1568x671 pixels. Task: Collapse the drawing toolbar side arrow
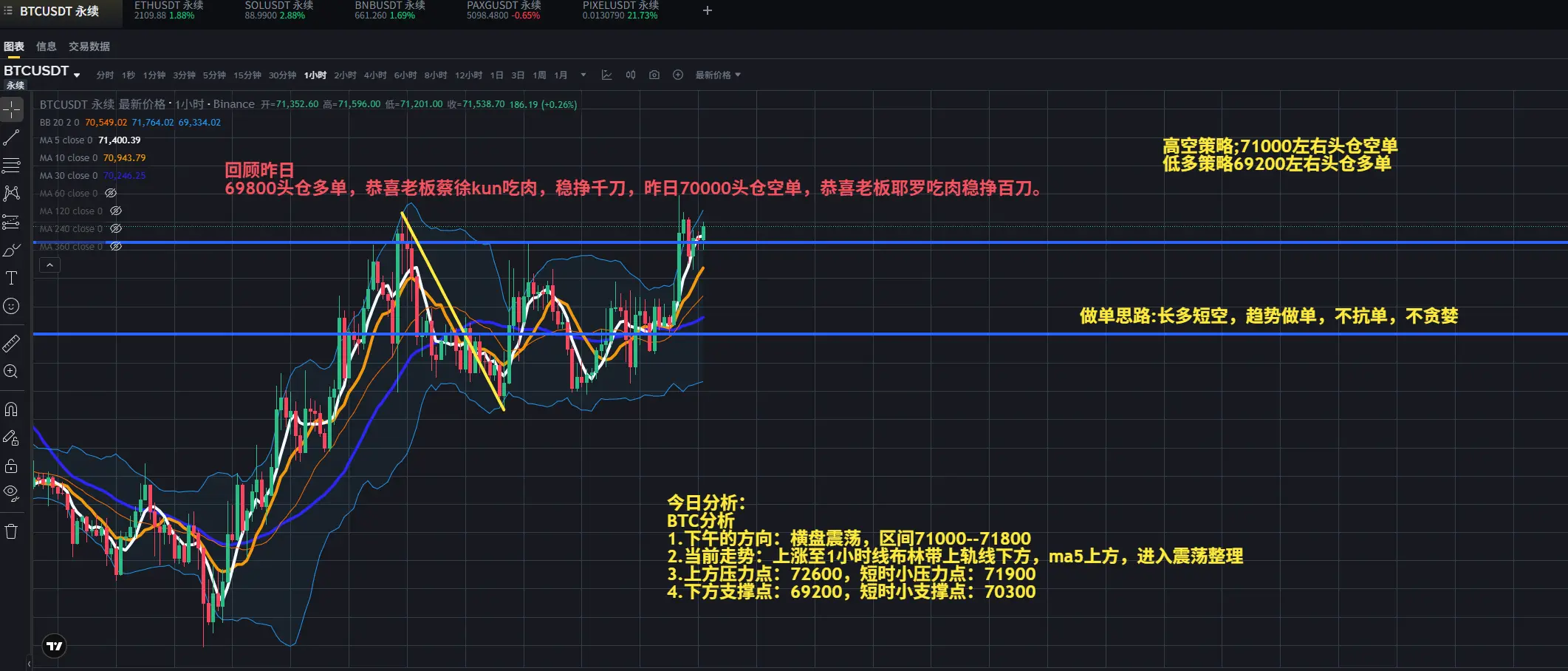tap(29, 664)
